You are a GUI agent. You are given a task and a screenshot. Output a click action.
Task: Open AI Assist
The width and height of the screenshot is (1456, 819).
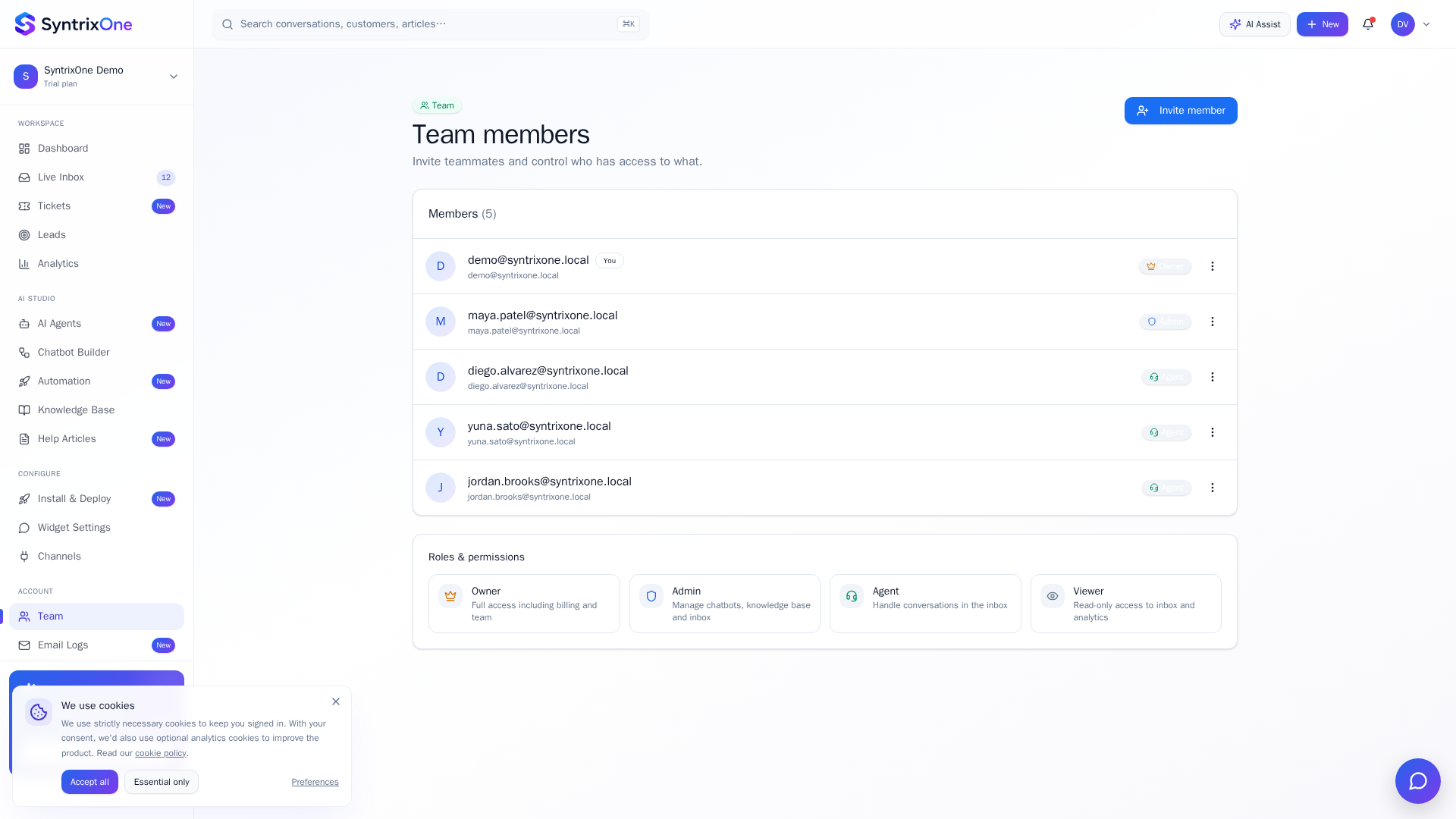pyautogui.click(x=1254, y=24)
